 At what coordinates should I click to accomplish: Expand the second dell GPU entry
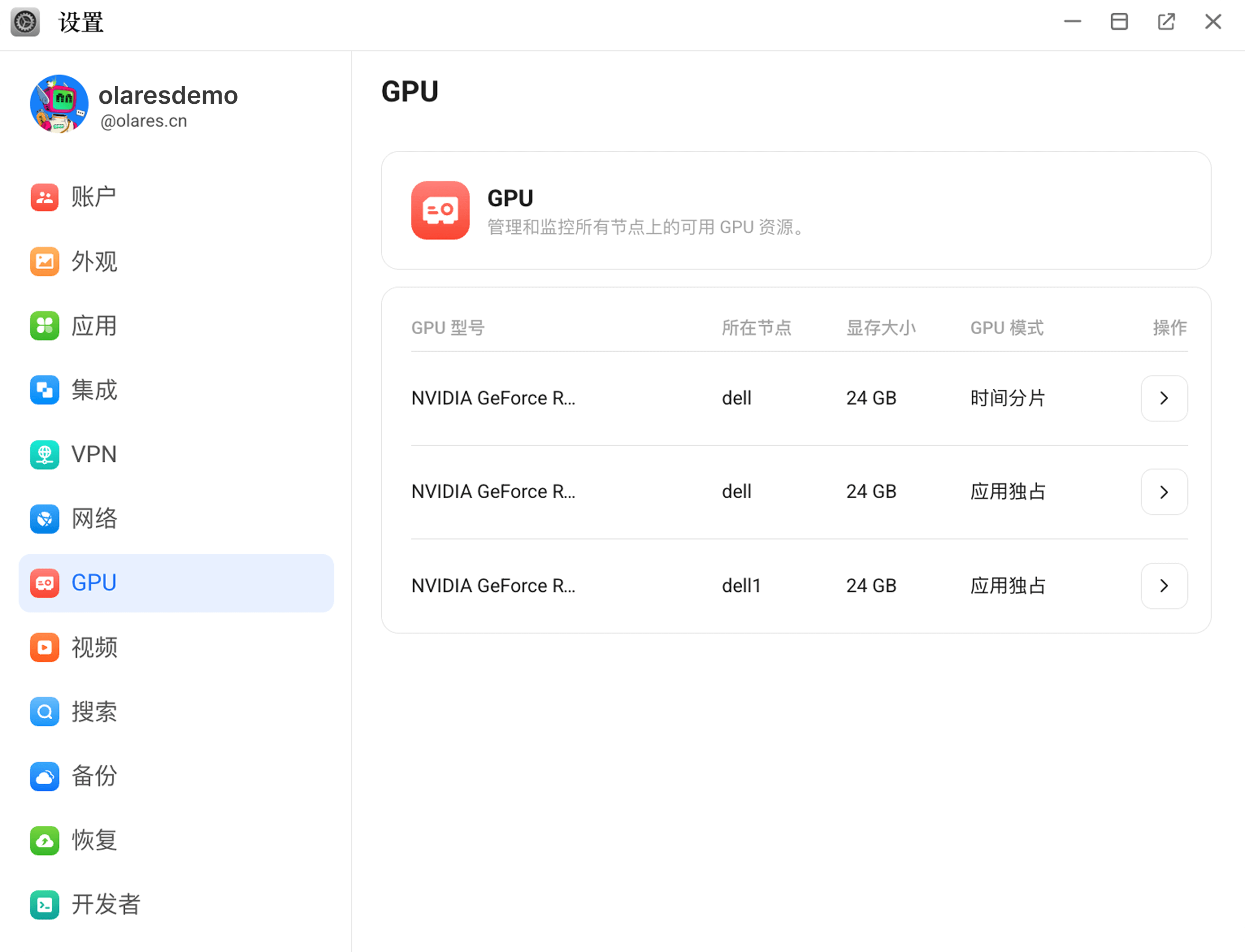[1164, 492]
